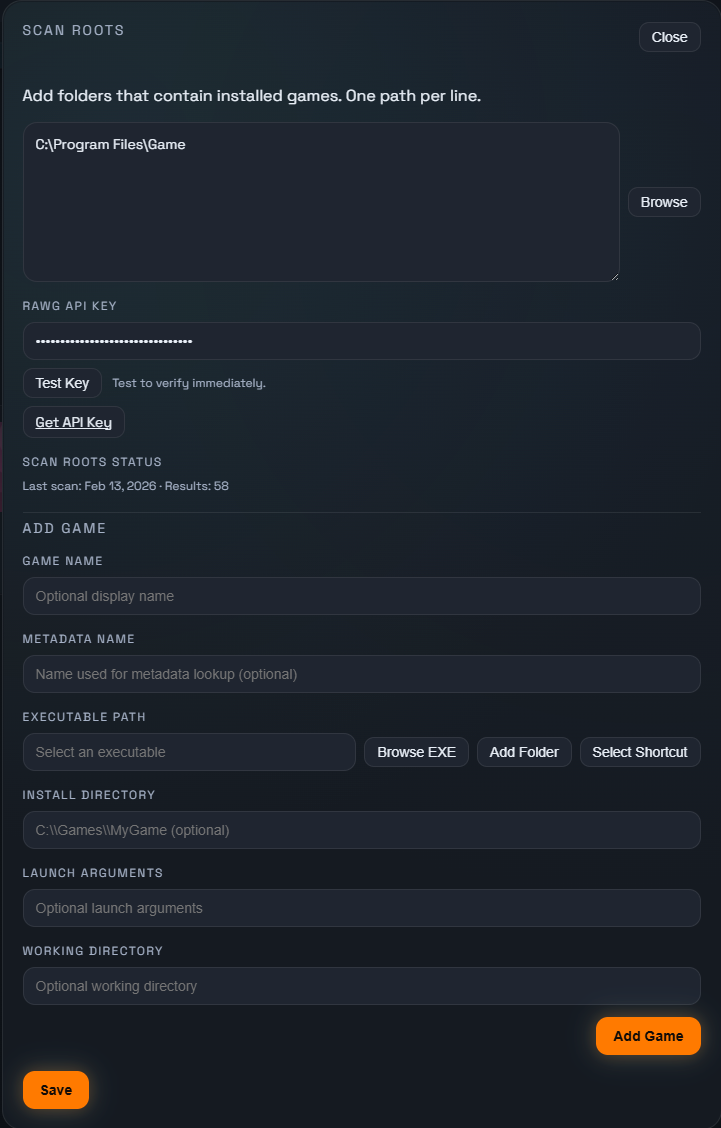Click the Add Folder button
The width and height of the screenshot is (721, 1128).
coord(524,752)
